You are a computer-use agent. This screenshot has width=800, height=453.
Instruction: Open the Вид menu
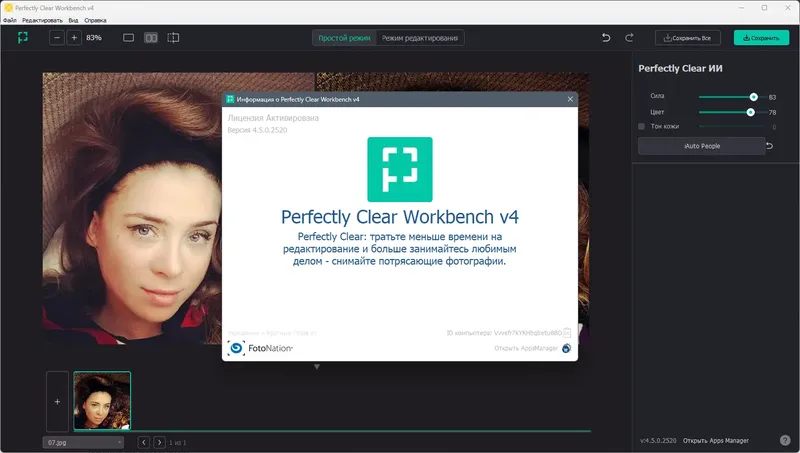click(x=73, y=20)
